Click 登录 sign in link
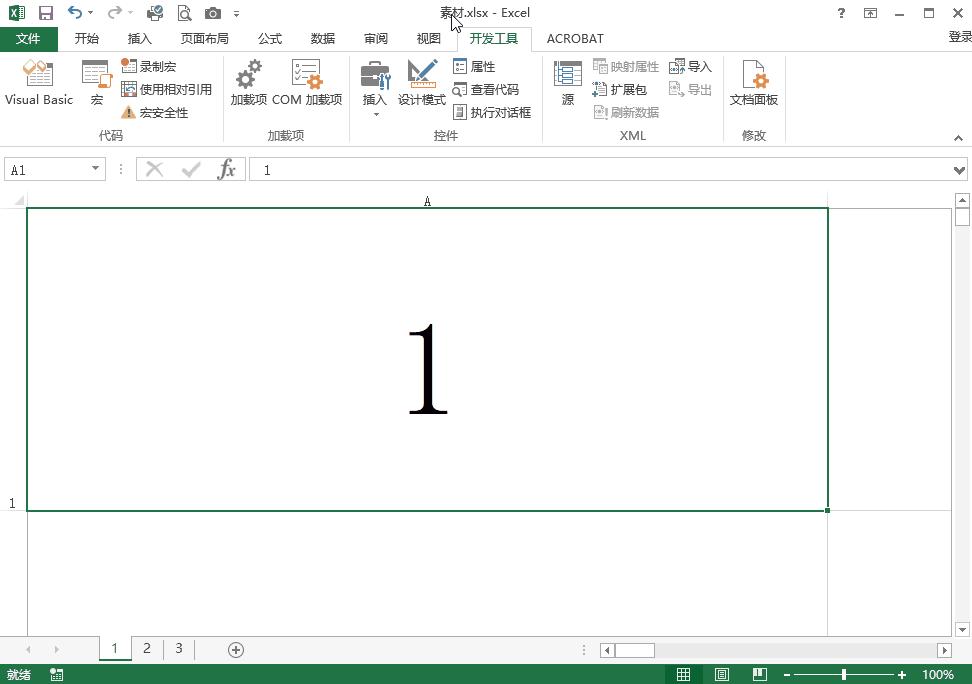This screenshot has height=684, width=972. [960, 37]
